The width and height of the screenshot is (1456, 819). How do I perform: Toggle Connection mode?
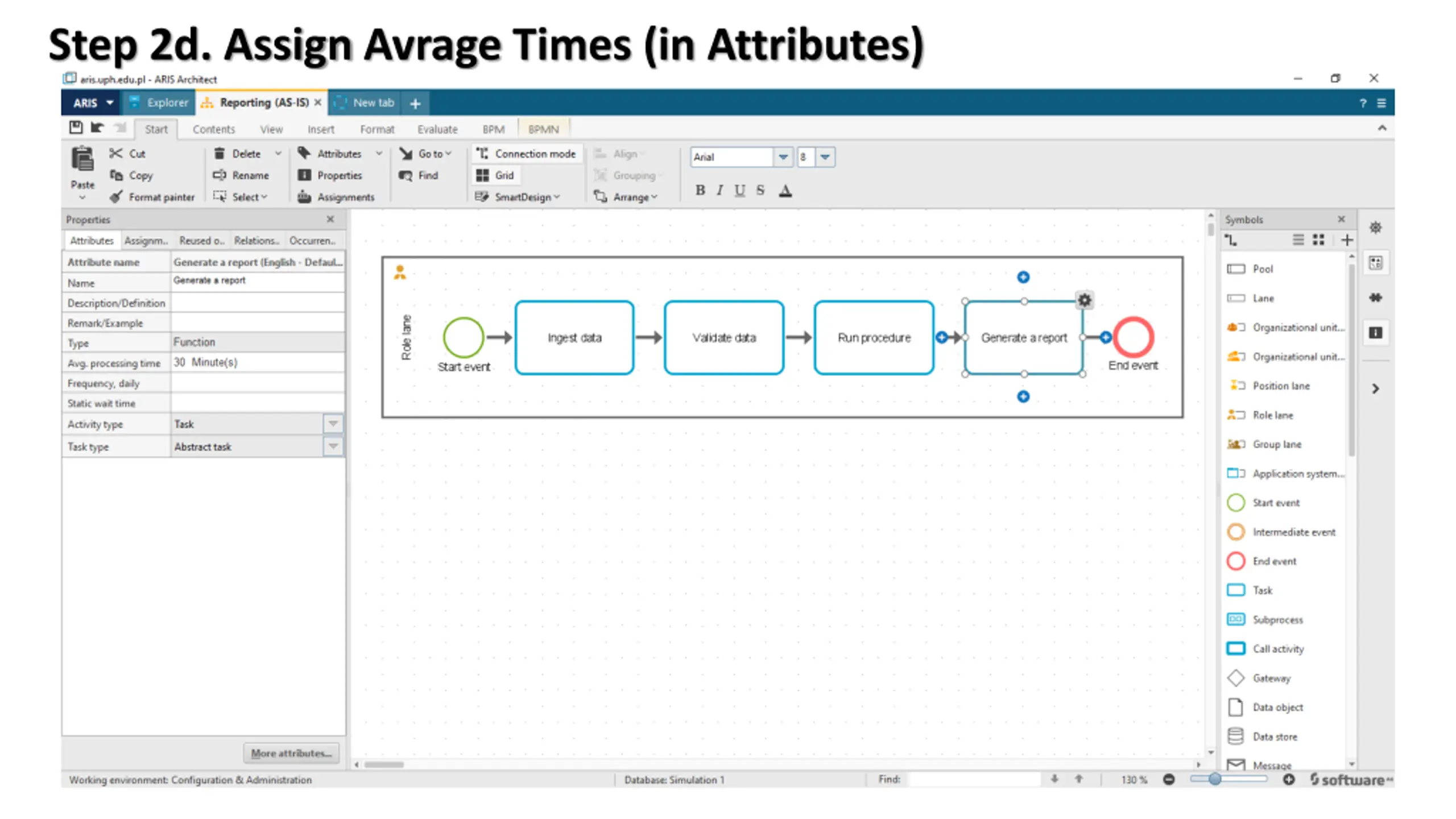coord(526,154)
